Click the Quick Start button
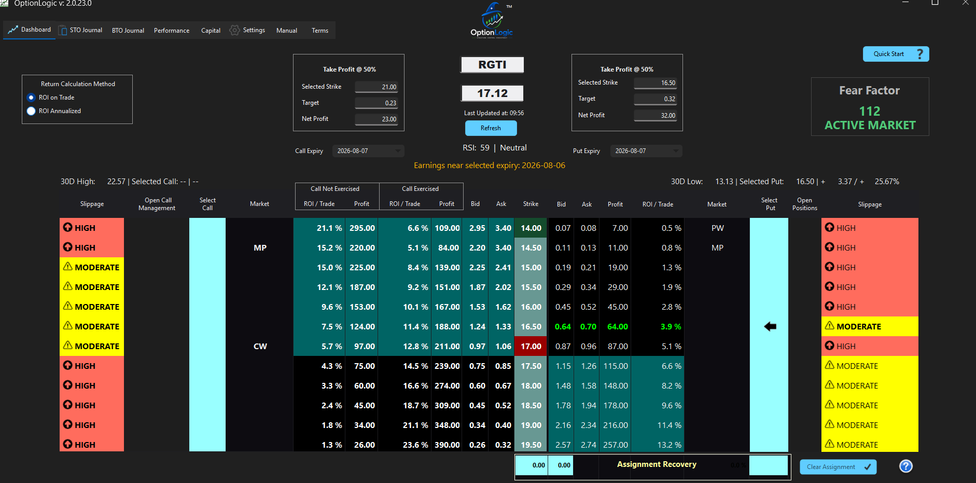This screenshot has height=483, width=976. 896,54
